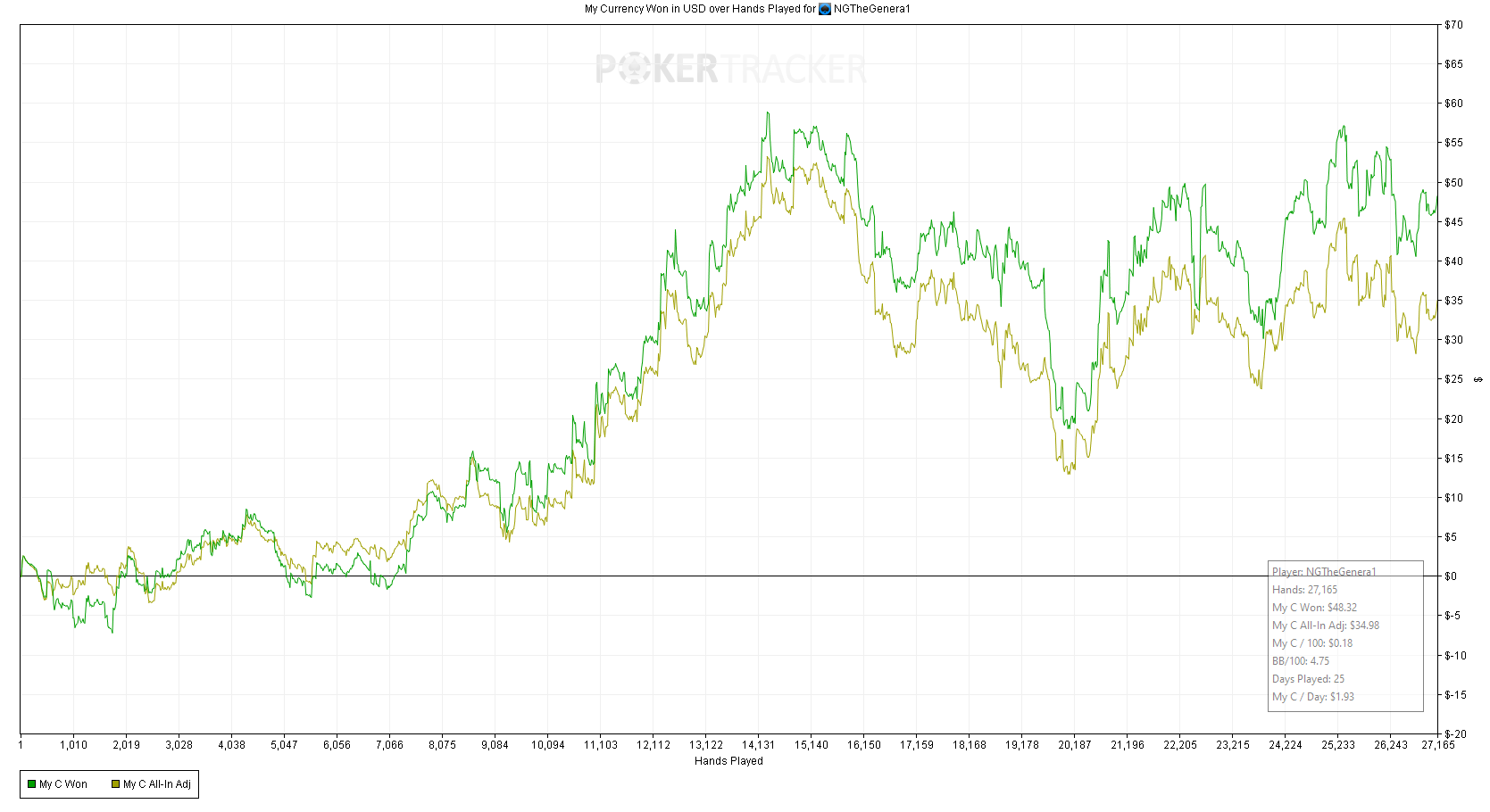Viewport: 1490px width, 812px height.
Task: Click the 21,196 hands x-axis tick label
Action: [1128, 745]
